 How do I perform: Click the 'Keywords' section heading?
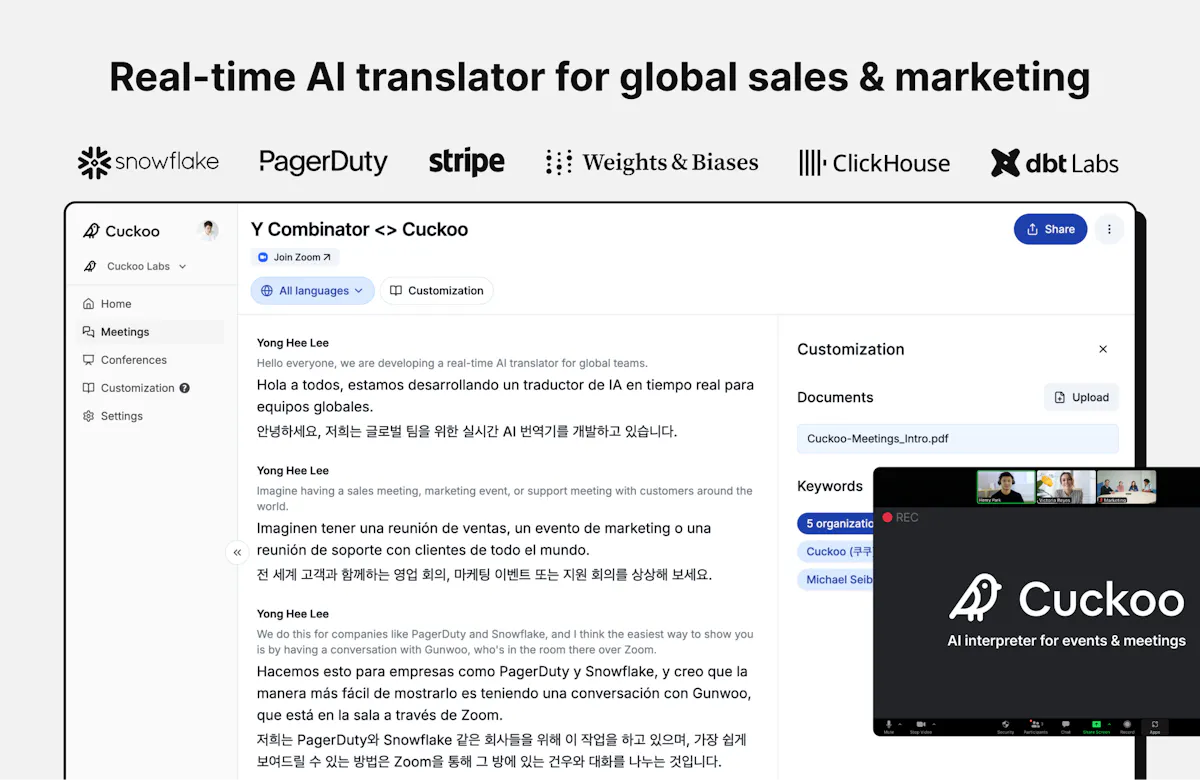[x=830, y=486]
